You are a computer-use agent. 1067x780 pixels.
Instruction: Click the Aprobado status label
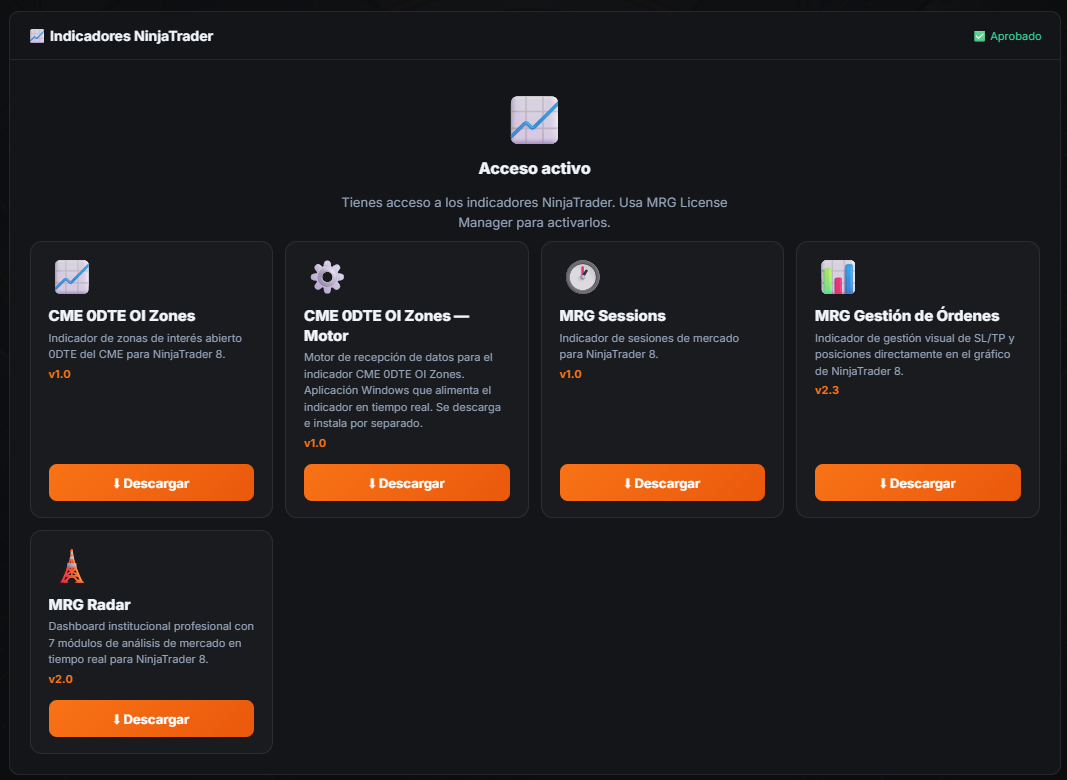[1015, 36]
